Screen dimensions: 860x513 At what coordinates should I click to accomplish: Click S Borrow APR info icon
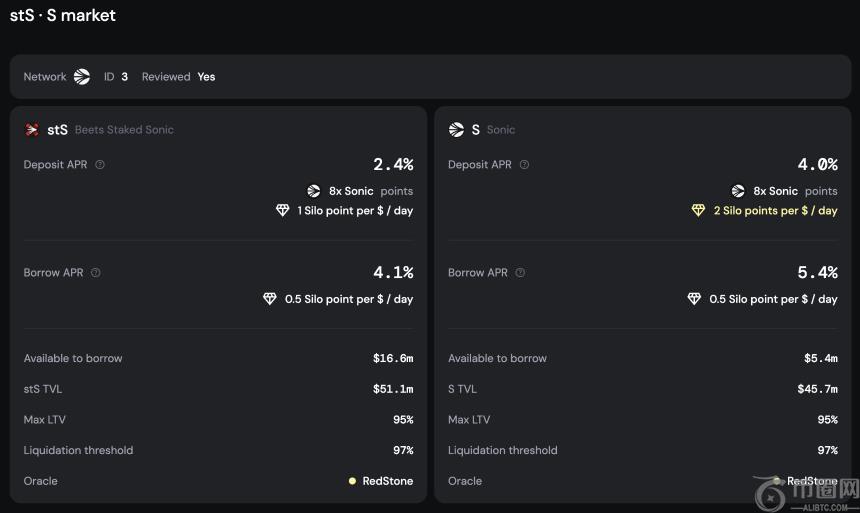(520, 273)
